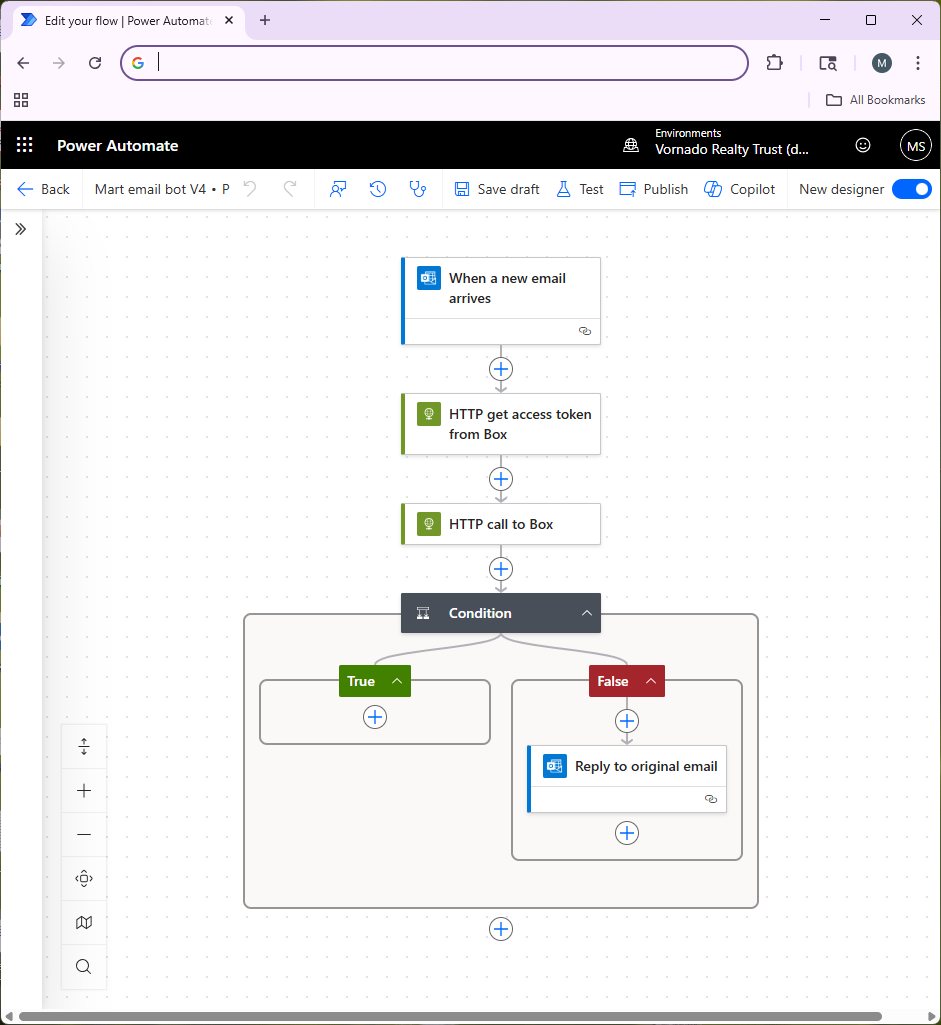941x1025 pixels.
Task: Click the send feedback smiley icon
Action: pyautogui.click(x=862, y=145)
